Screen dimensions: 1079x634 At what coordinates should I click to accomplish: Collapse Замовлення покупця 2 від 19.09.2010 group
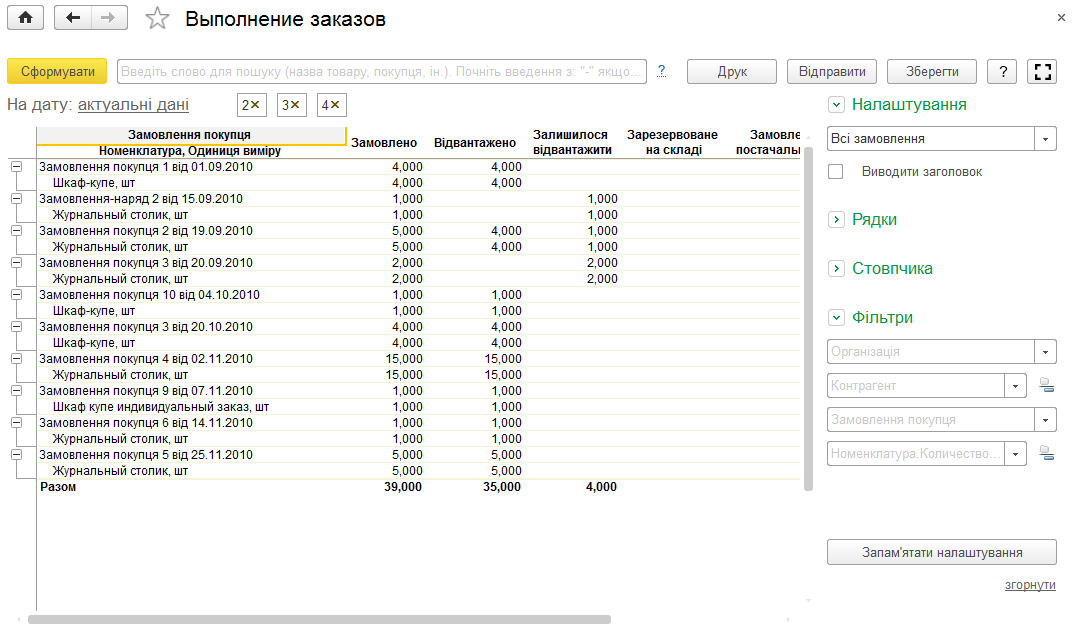(x=17, y=231)
